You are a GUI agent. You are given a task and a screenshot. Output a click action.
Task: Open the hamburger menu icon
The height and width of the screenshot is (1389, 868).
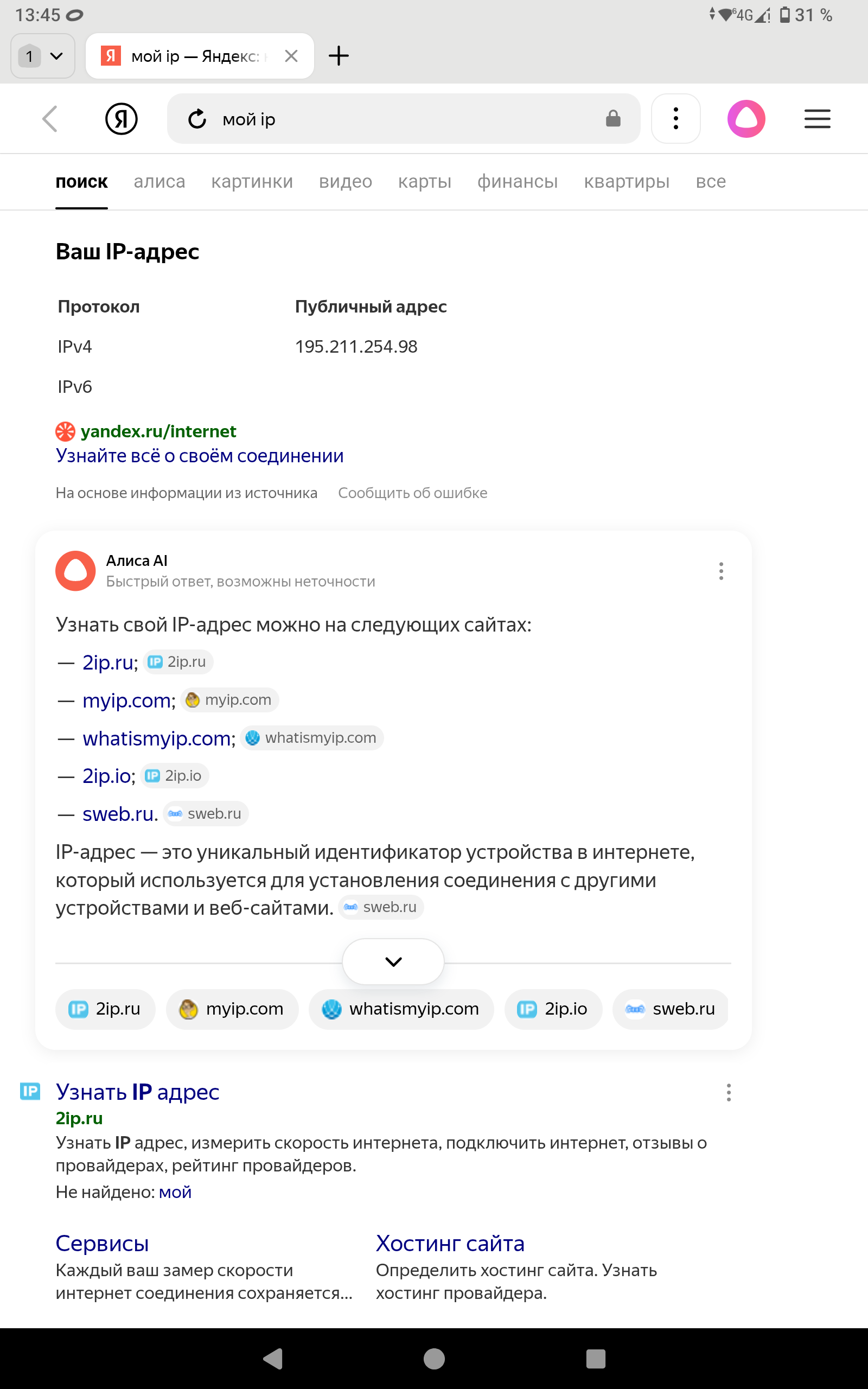pyautogui.click(x=817, y=119)
